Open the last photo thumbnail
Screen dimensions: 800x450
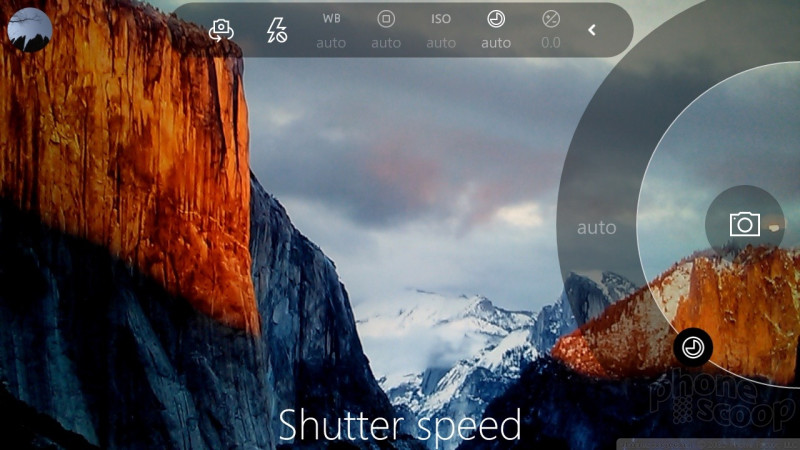[30, 30]
